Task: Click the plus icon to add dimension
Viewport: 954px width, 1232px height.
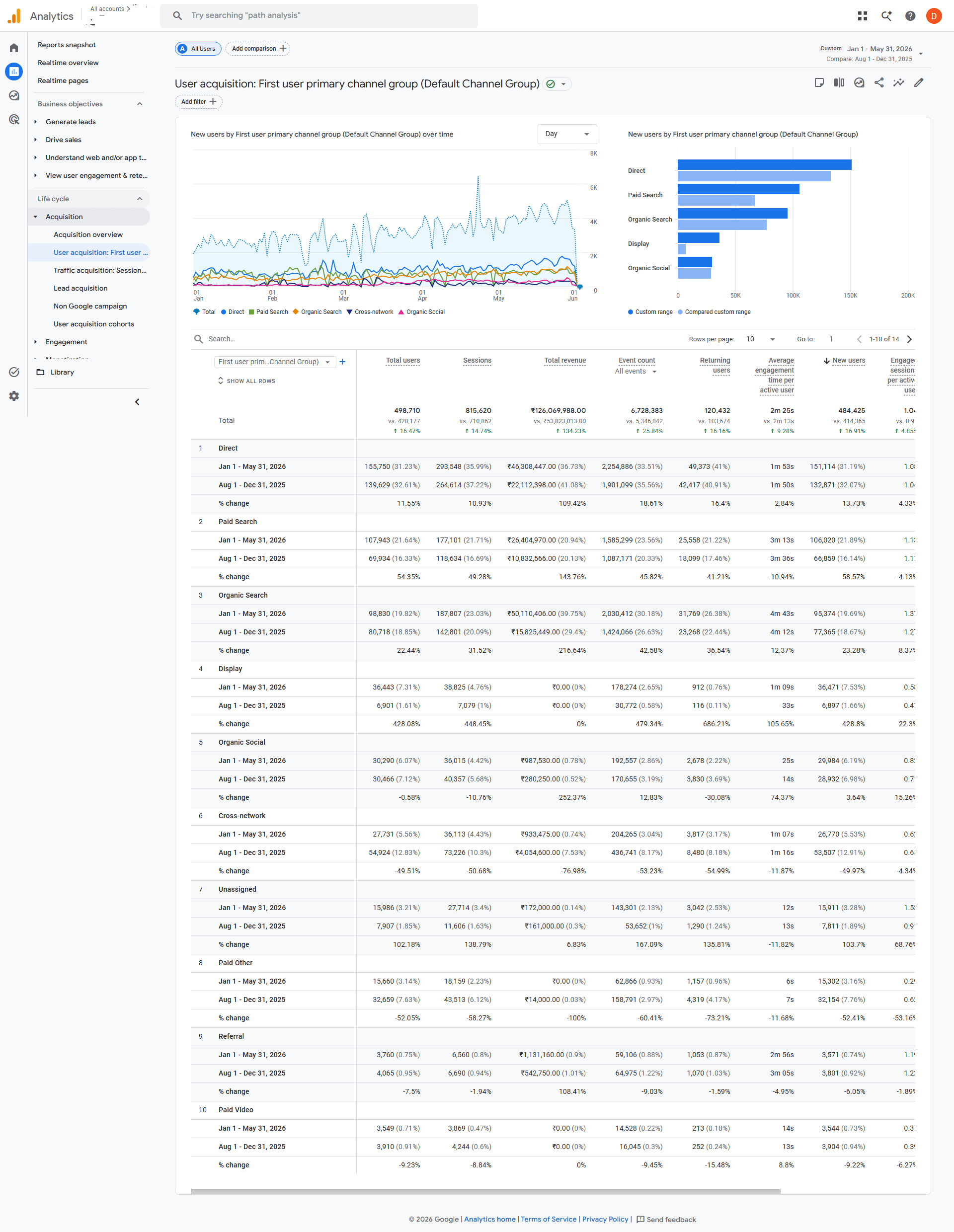Action: [x=342, y=362]
